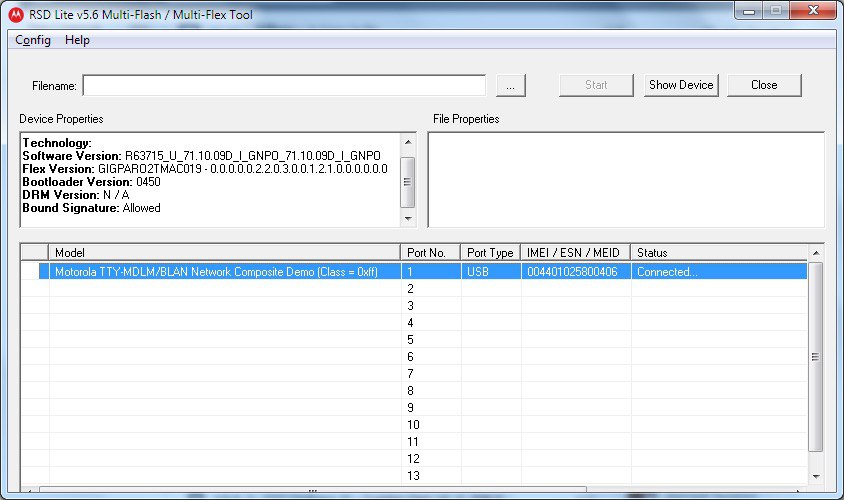Screen dimensions: 844x500
Task: Click the Close button next to Show Device
Action: click(764, 85)
